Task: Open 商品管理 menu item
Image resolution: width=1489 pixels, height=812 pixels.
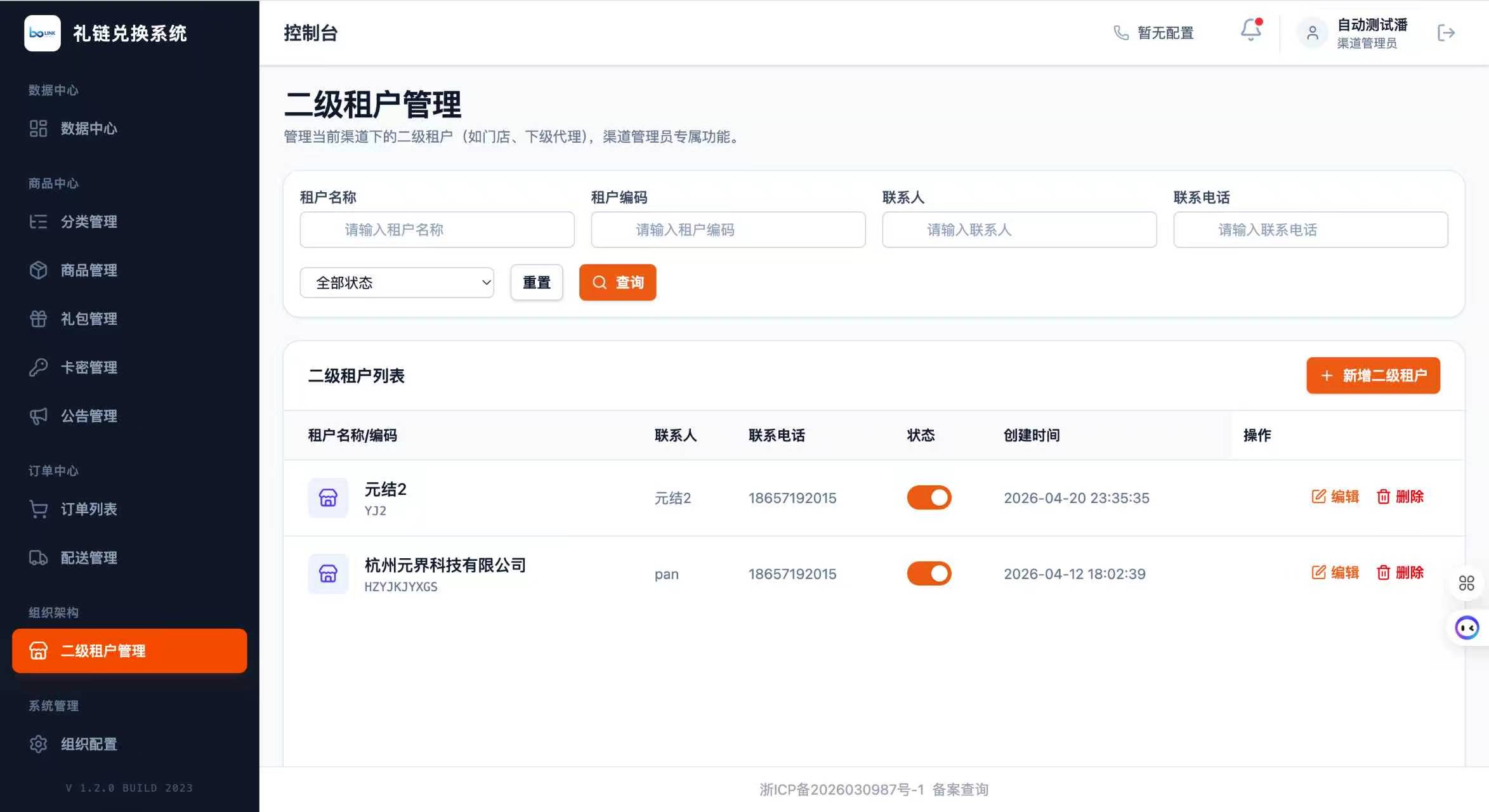Action: pos(129,270)
